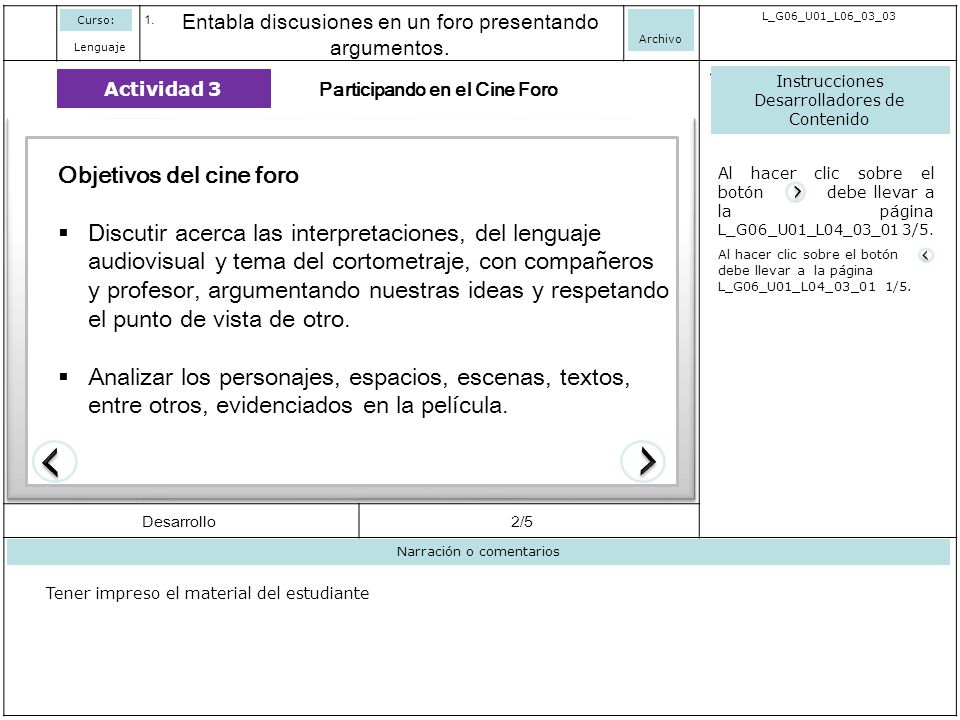This screenshot has width=960, height=720.
Task: Click the Archivo cell in the header
Action: 661,29
